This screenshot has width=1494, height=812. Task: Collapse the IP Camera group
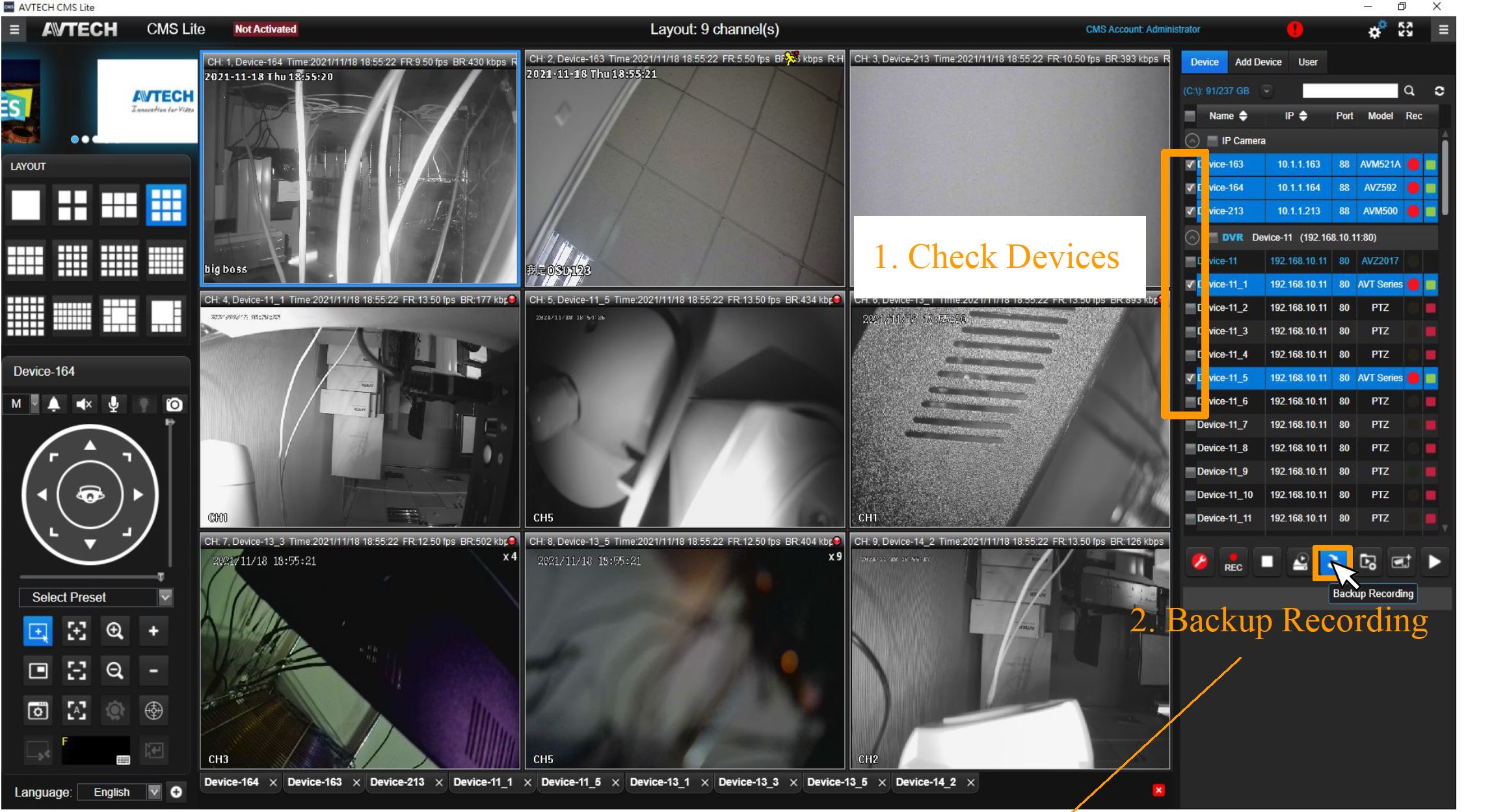click(1192, 140)
